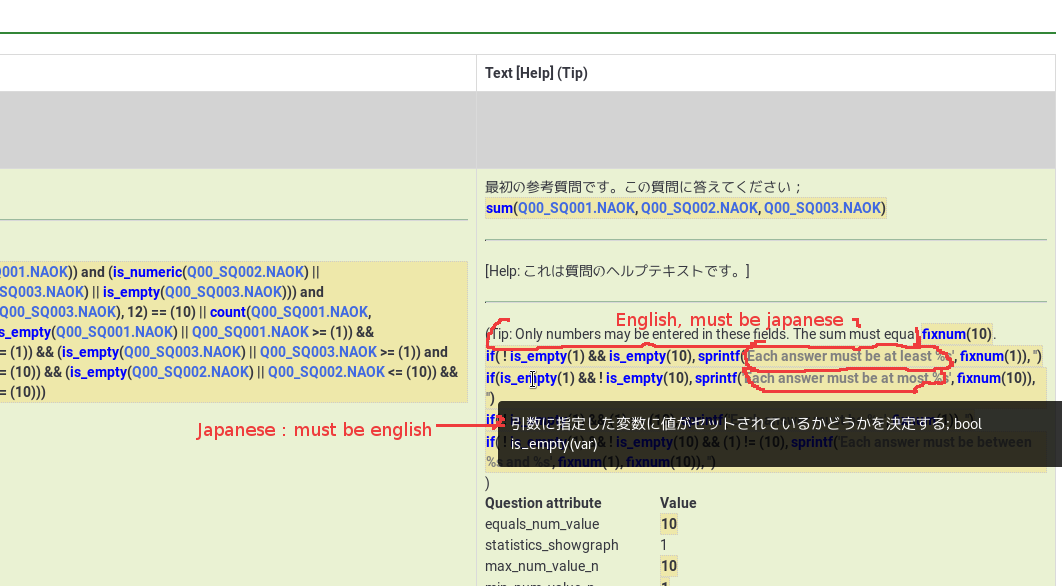Click the equals_num_value attribute name
This screenshot has height=586, width=1062.
tap(542, 524)
